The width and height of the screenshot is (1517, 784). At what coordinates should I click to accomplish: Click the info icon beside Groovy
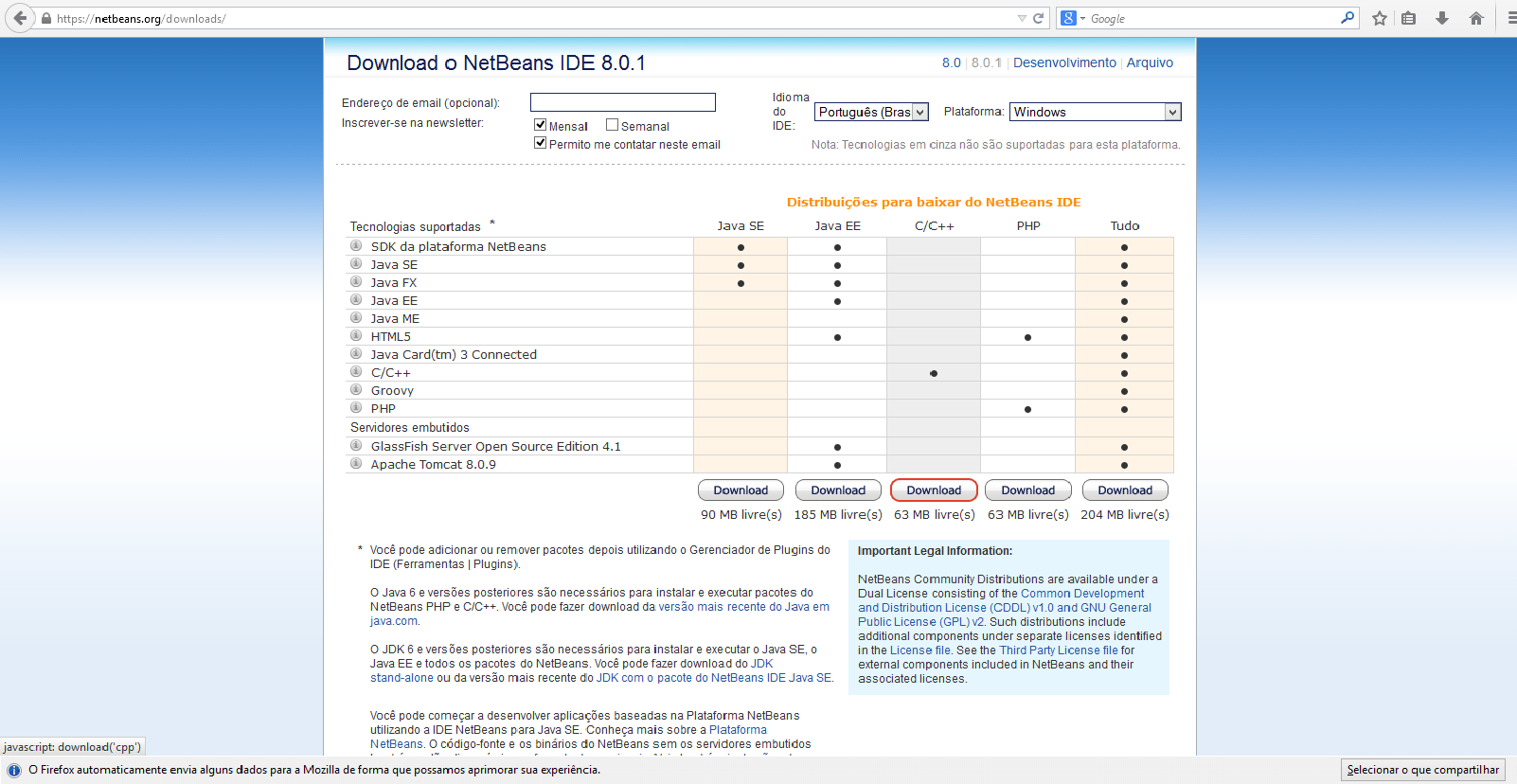[356, 389]
